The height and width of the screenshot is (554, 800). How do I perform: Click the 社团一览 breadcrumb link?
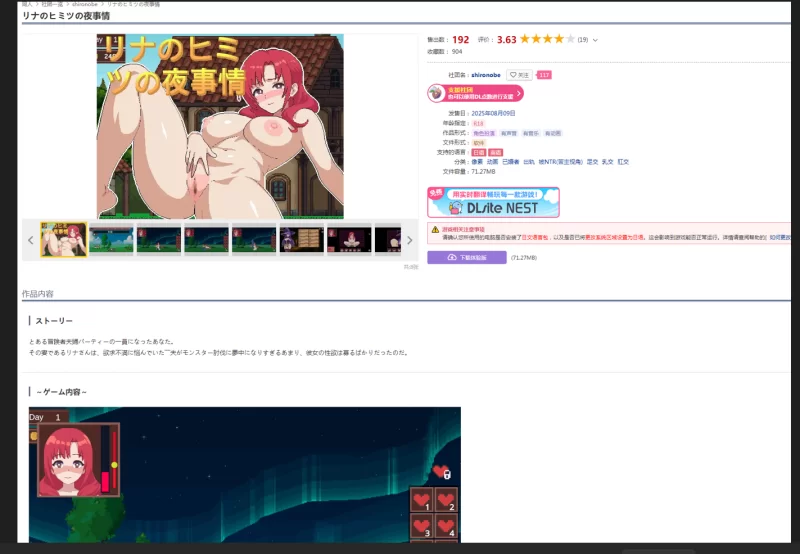[51, 4]
